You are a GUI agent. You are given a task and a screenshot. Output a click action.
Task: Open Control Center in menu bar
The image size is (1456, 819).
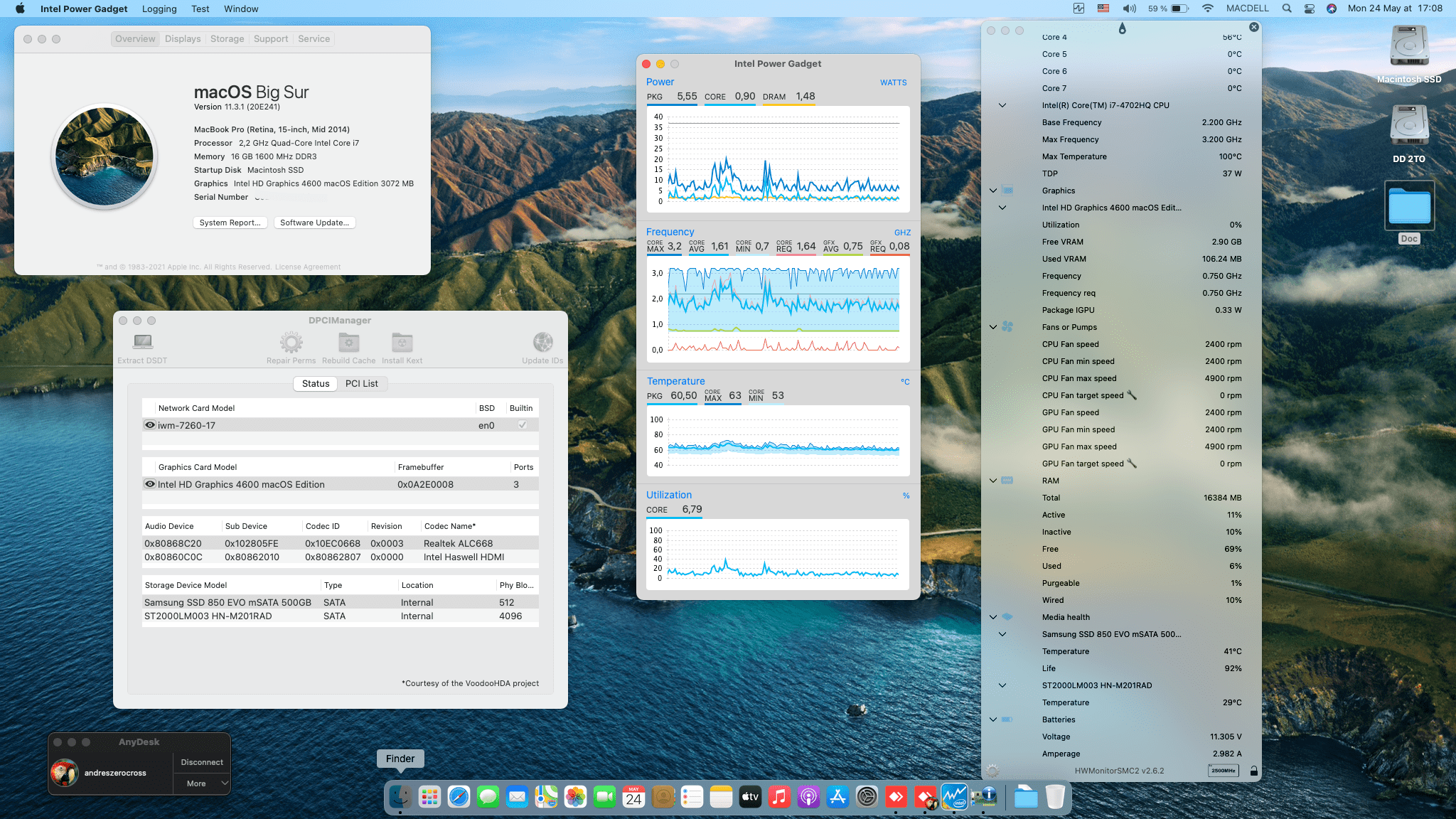click(x=1310, y=9)
